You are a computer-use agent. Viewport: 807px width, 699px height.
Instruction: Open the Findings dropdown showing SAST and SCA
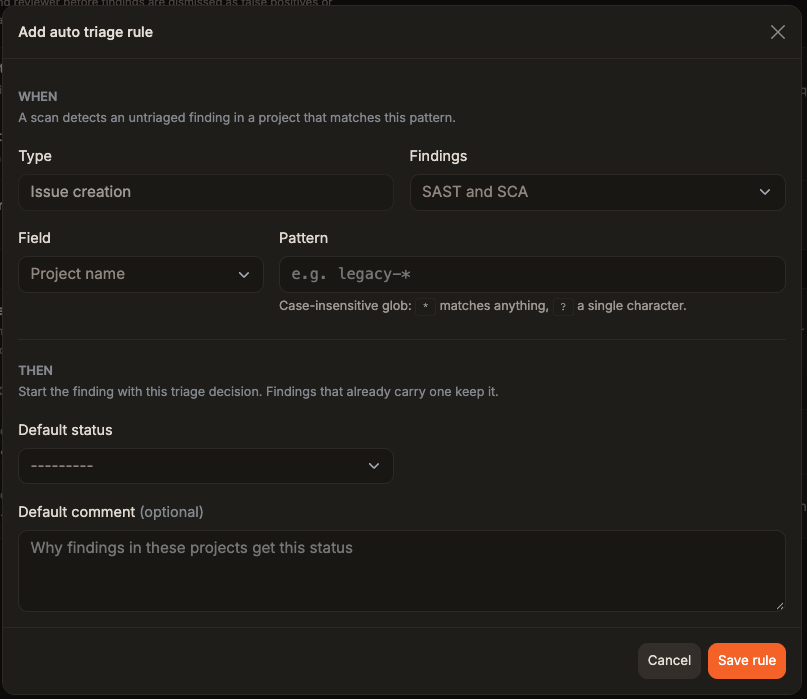point(598,192)
